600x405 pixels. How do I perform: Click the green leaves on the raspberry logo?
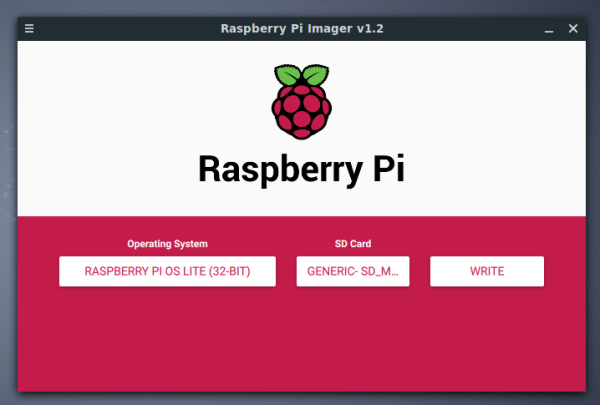pos(301,75)
